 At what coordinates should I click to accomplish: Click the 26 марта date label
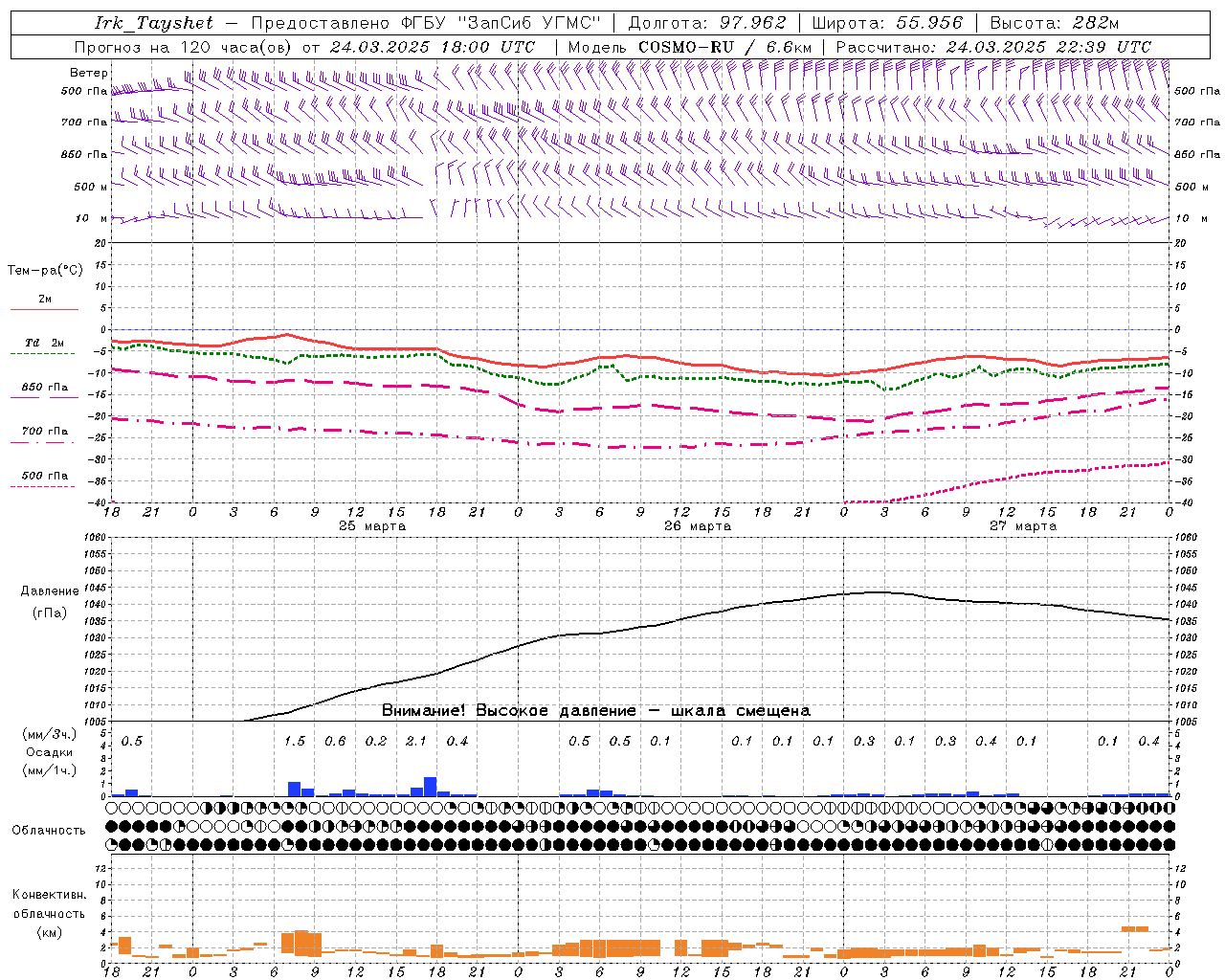(698, 526)
